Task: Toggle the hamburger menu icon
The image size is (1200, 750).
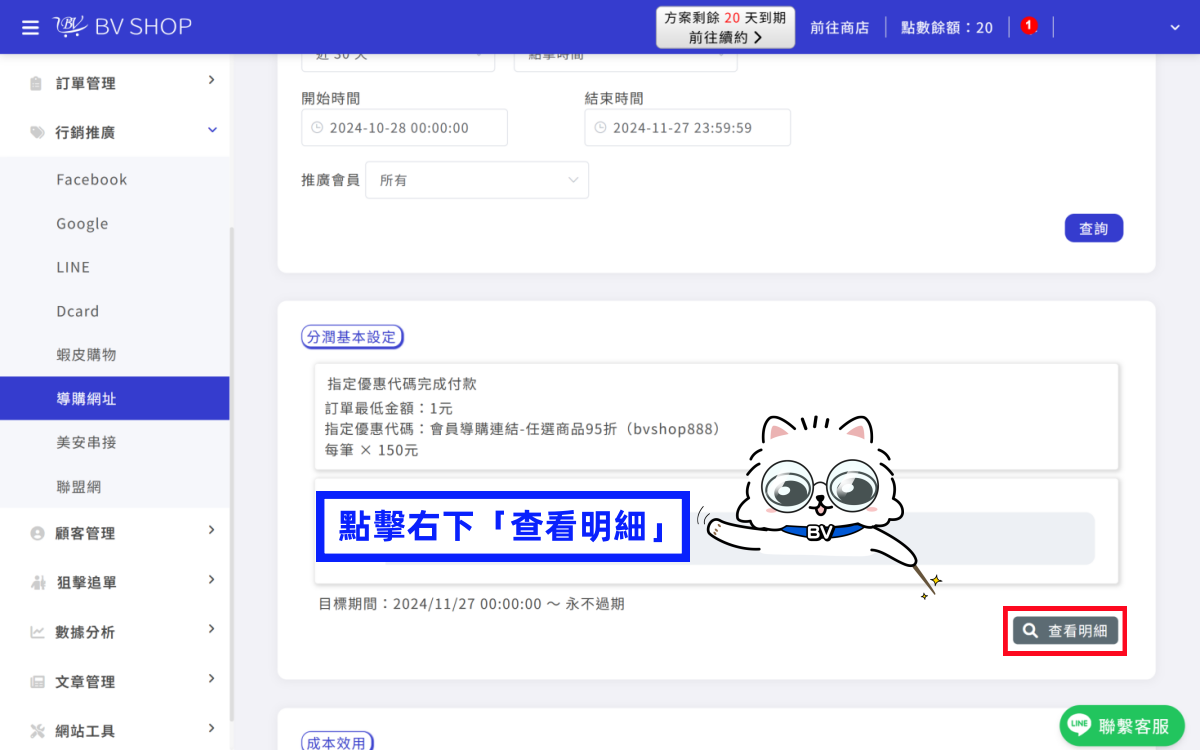Action: [x=30, y=27]
